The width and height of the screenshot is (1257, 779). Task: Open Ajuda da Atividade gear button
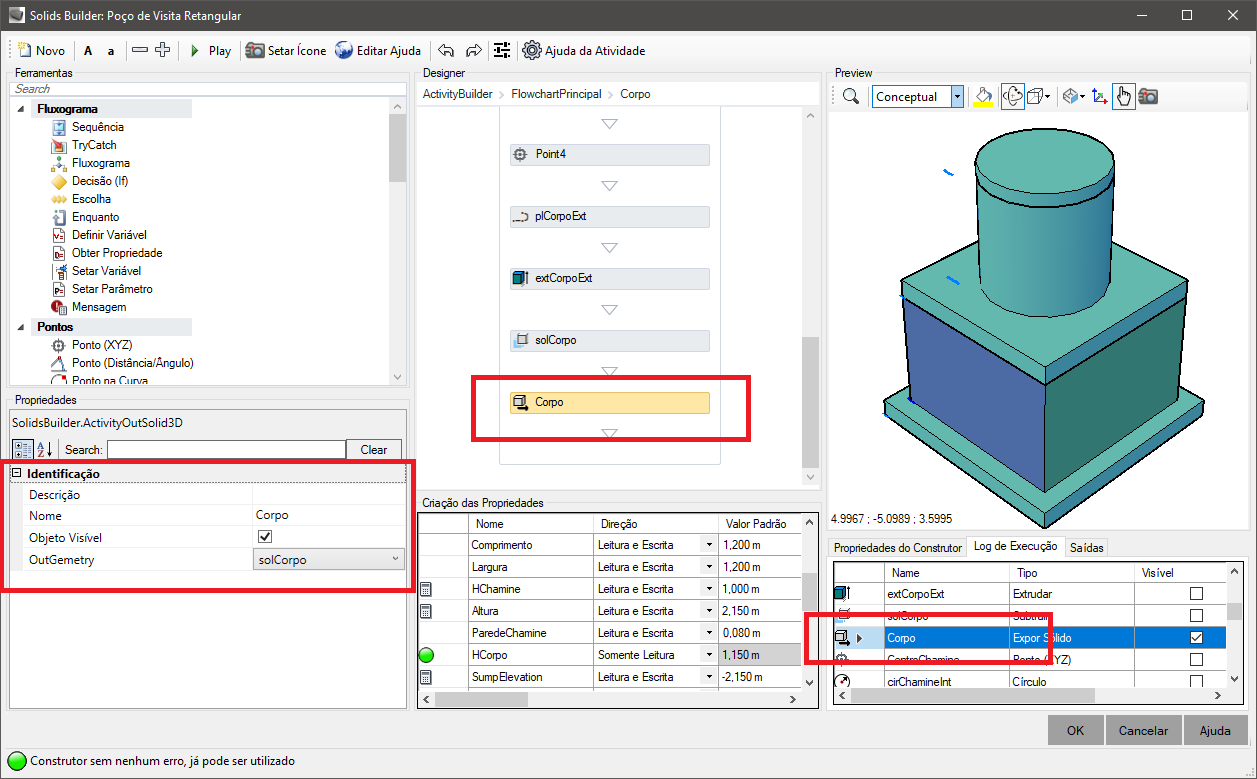(584, 50)
